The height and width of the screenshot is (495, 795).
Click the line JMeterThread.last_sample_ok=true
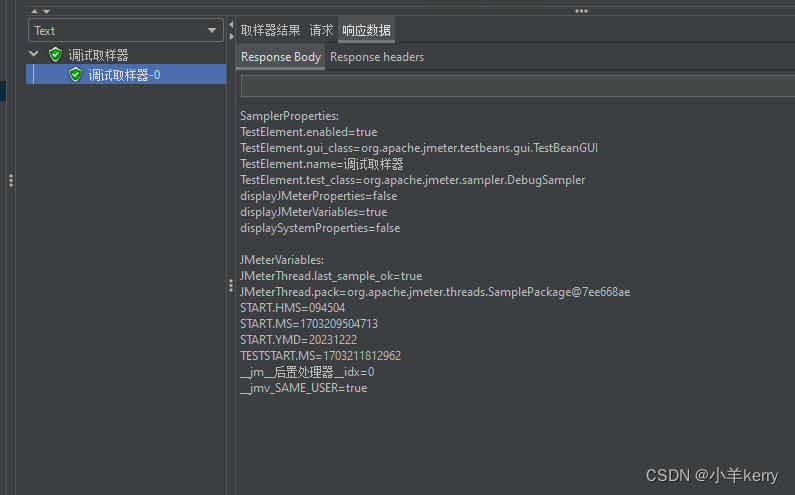coord(331,276)
